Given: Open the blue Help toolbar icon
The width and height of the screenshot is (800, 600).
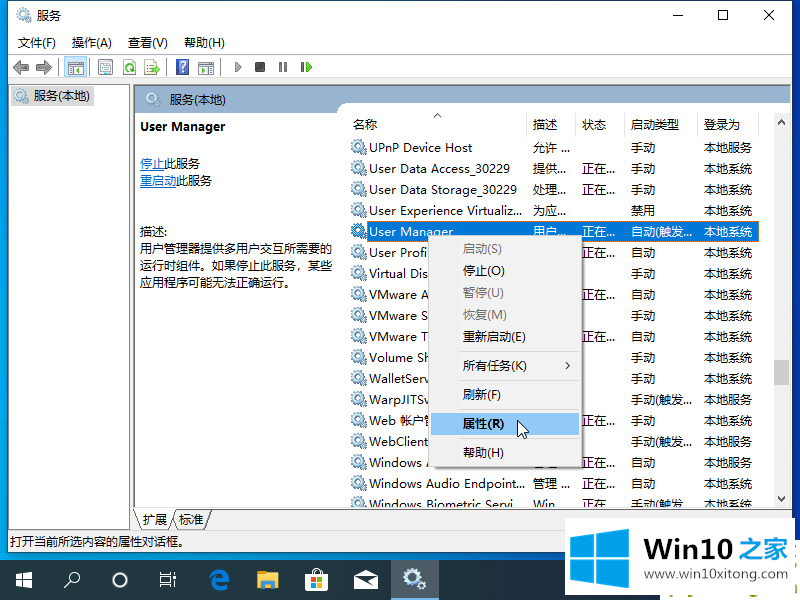Looking at the screenshot, I should (182, 67).
